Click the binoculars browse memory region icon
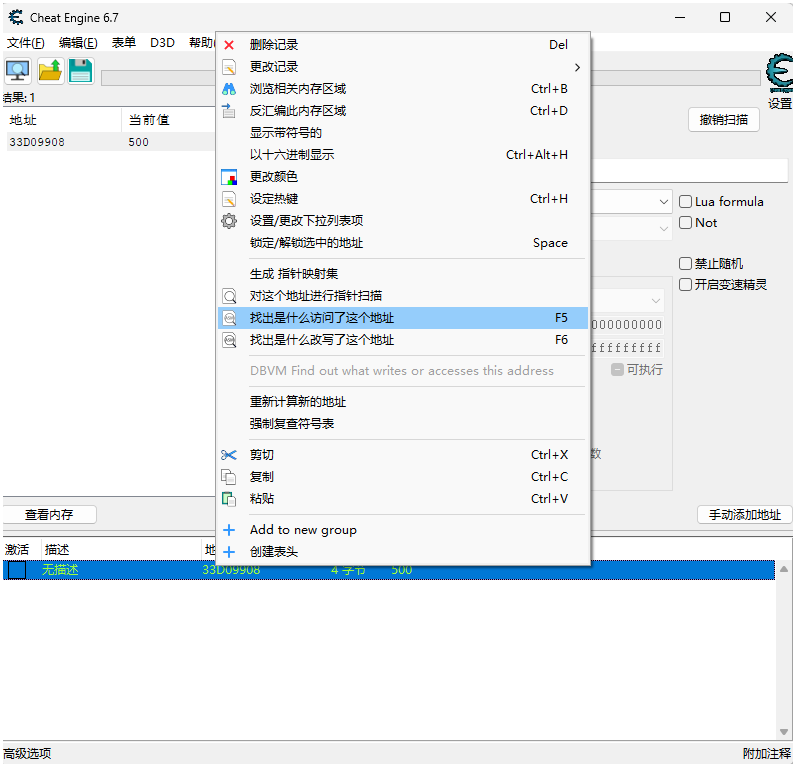The height and width of the screenshot is (764, 793). click(229, 89)
